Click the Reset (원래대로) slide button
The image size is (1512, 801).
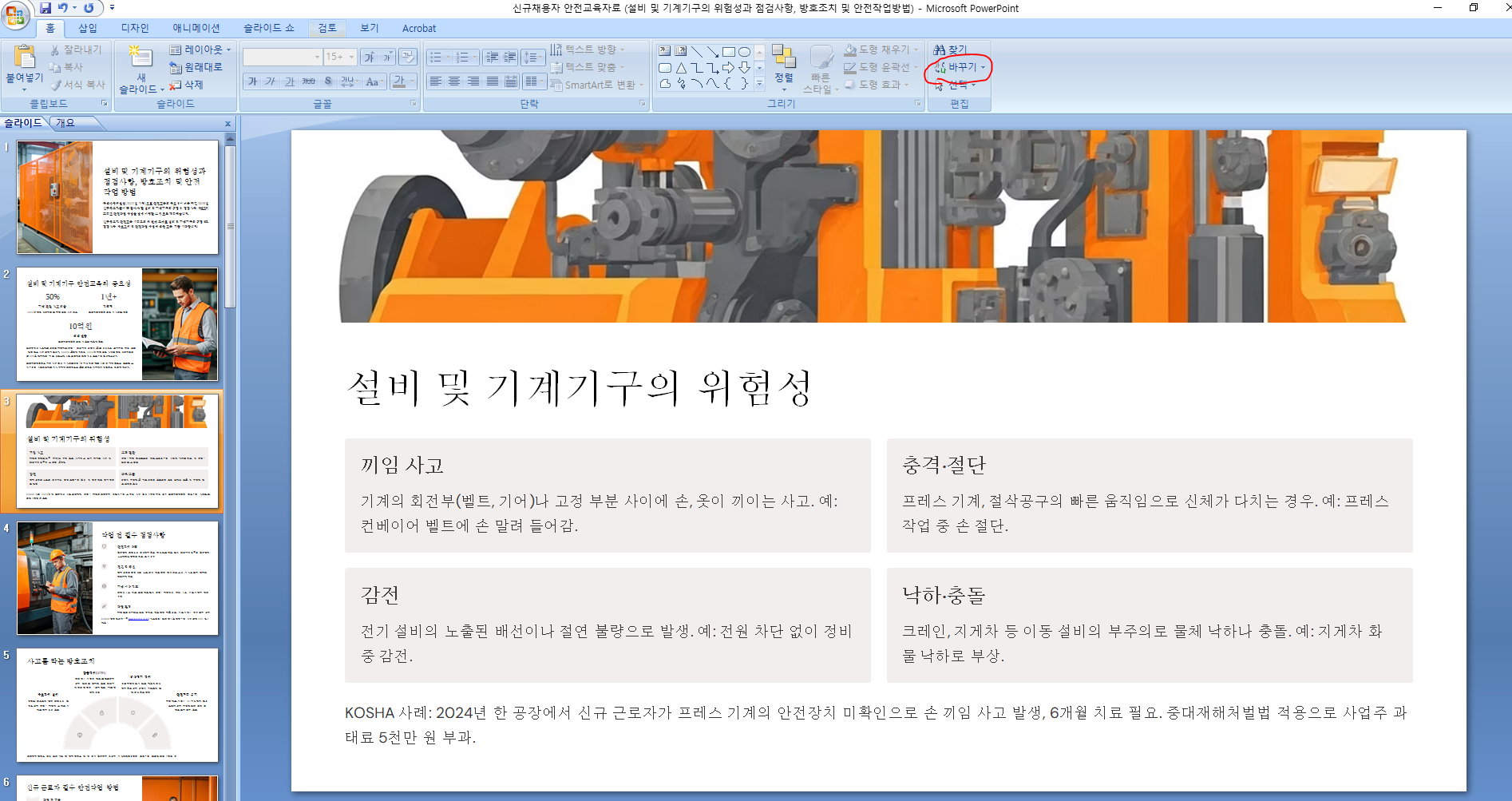196,67
